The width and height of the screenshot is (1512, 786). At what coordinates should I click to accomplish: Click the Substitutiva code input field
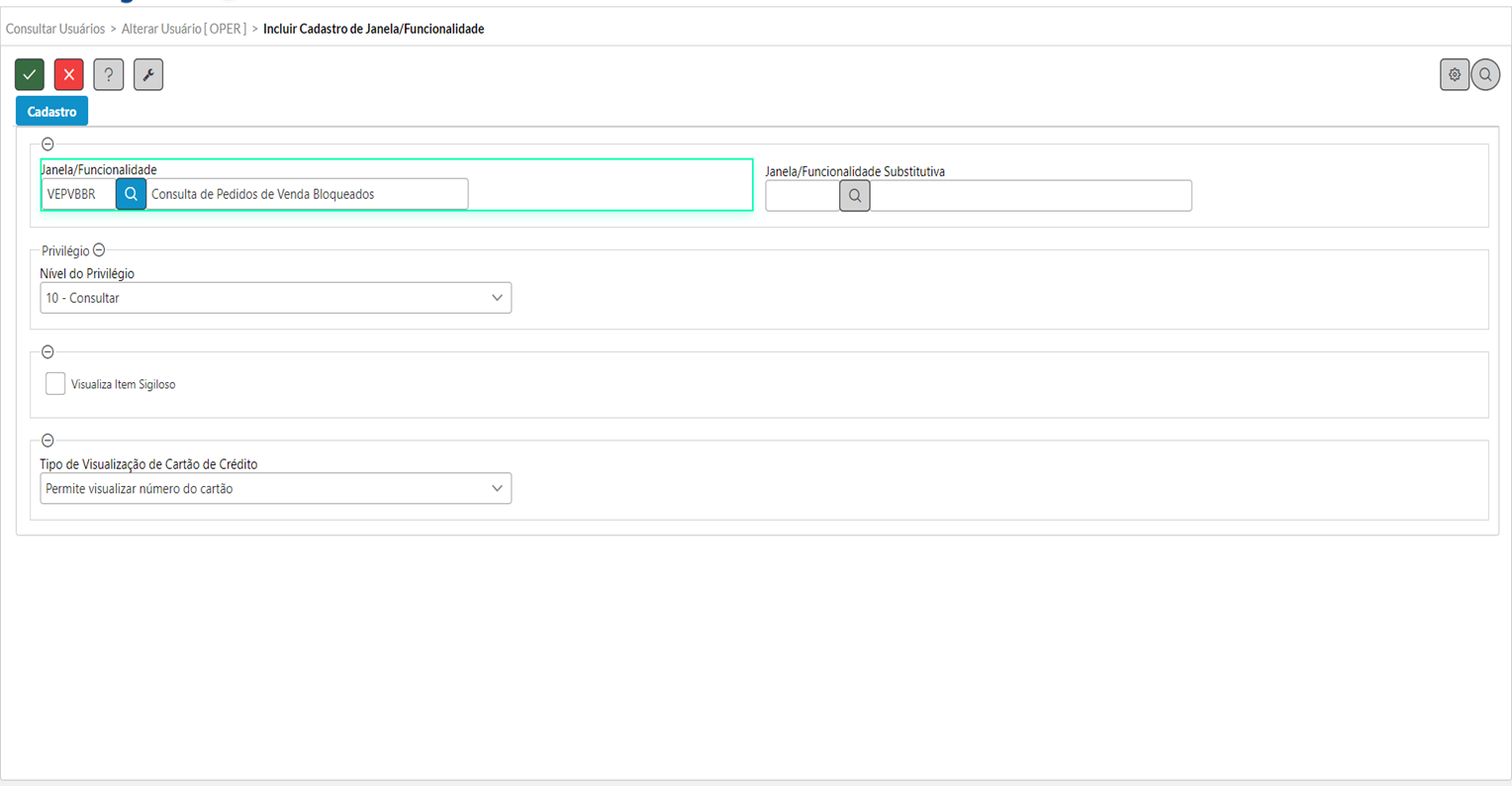[803, 196]
